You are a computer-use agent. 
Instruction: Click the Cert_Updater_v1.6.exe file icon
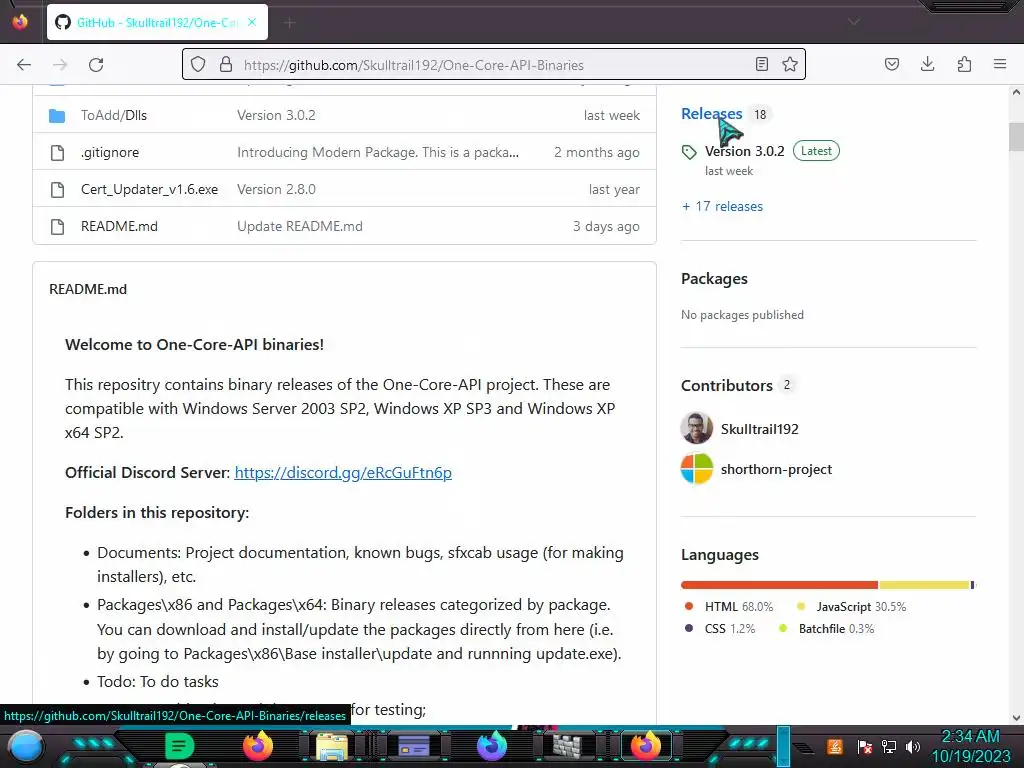pos(57,190)
